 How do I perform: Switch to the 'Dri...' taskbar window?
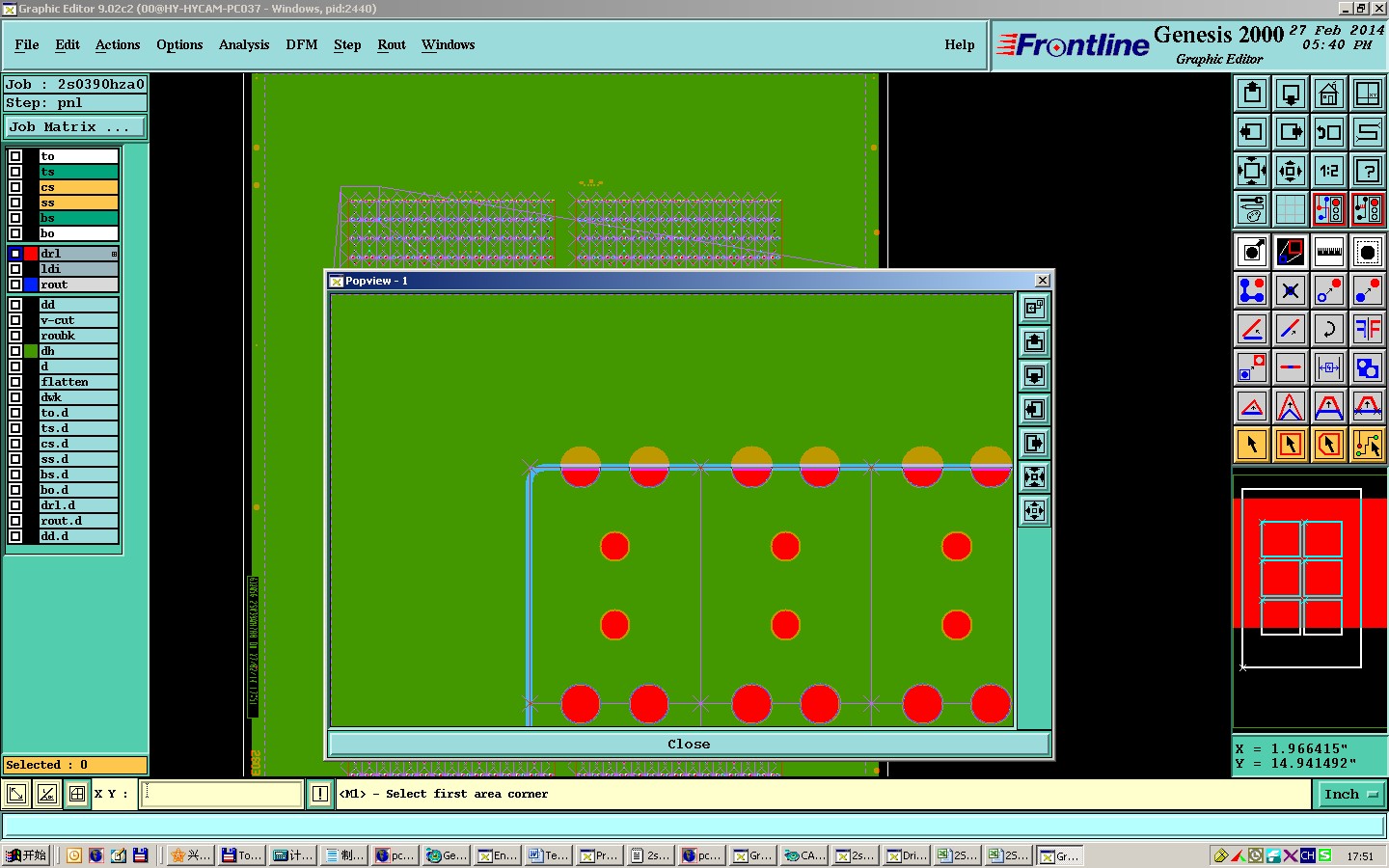tap(907, 855)
